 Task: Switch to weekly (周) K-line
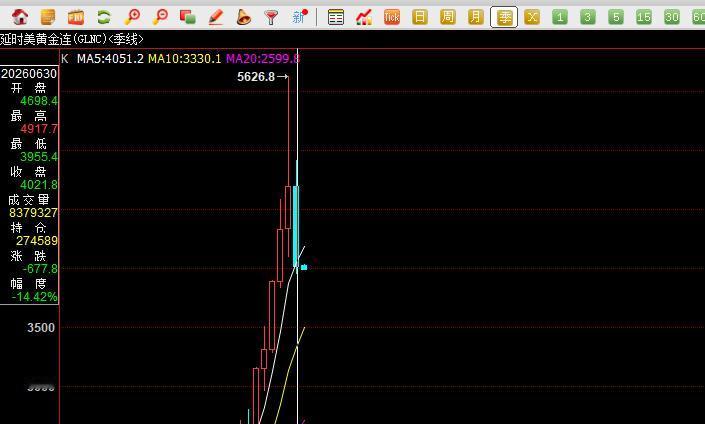point(448,18)
